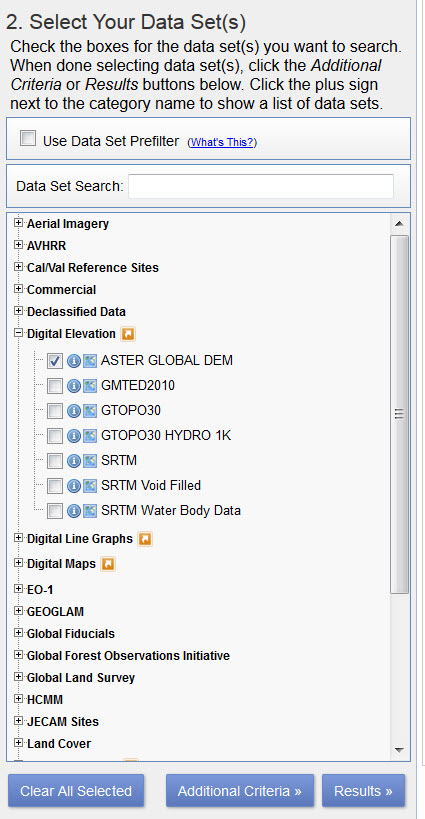Open info icon for ASTER GLOBAL DEM
The image size is (425, 819).
click(74, 360)
